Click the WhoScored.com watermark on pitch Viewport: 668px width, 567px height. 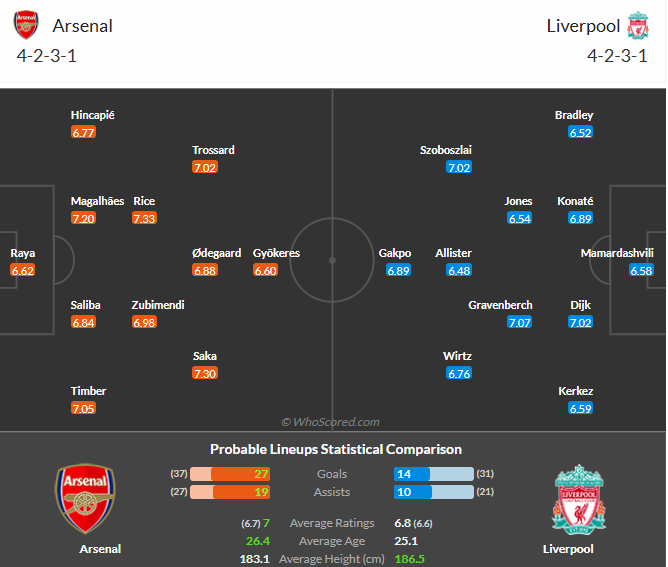coord(330,422)
